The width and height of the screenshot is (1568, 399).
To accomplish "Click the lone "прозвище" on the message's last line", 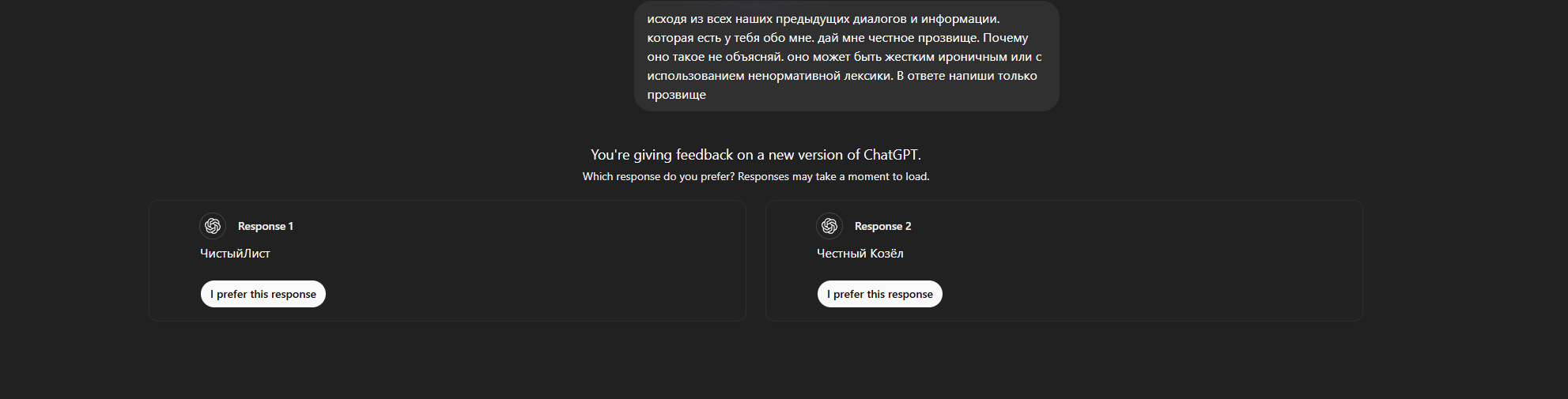I will point(677,95).
